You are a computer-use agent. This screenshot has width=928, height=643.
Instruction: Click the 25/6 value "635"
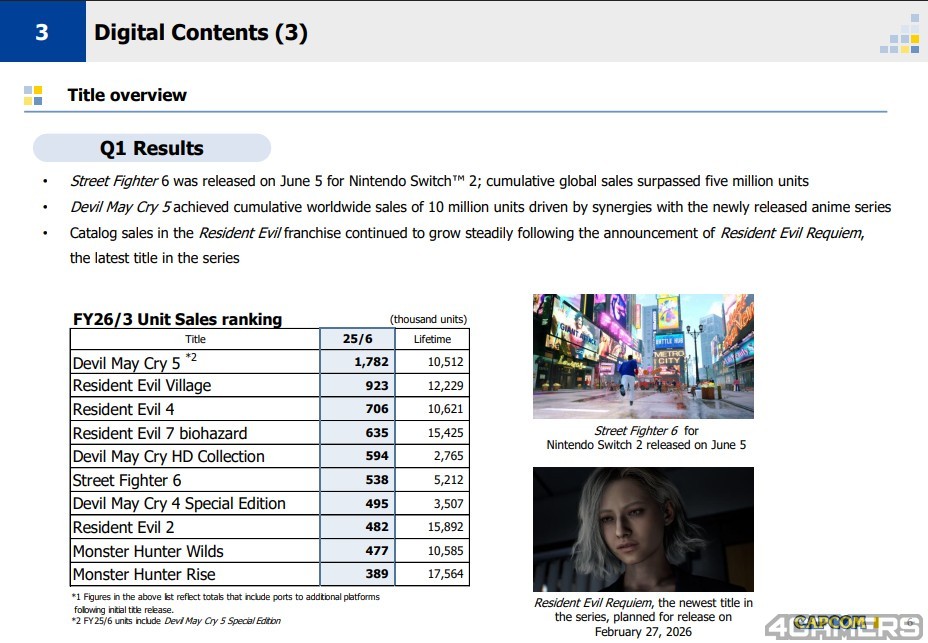[x=376, y=433]
